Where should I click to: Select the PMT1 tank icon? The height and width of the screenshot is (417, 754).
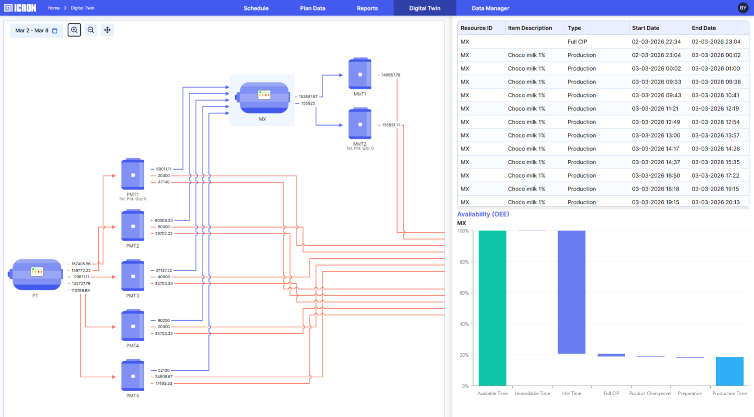[132, 173]
